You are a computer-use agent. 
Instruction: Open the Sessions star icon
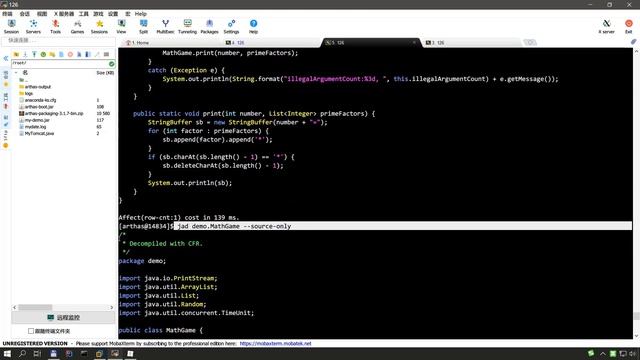pos(99,26)
